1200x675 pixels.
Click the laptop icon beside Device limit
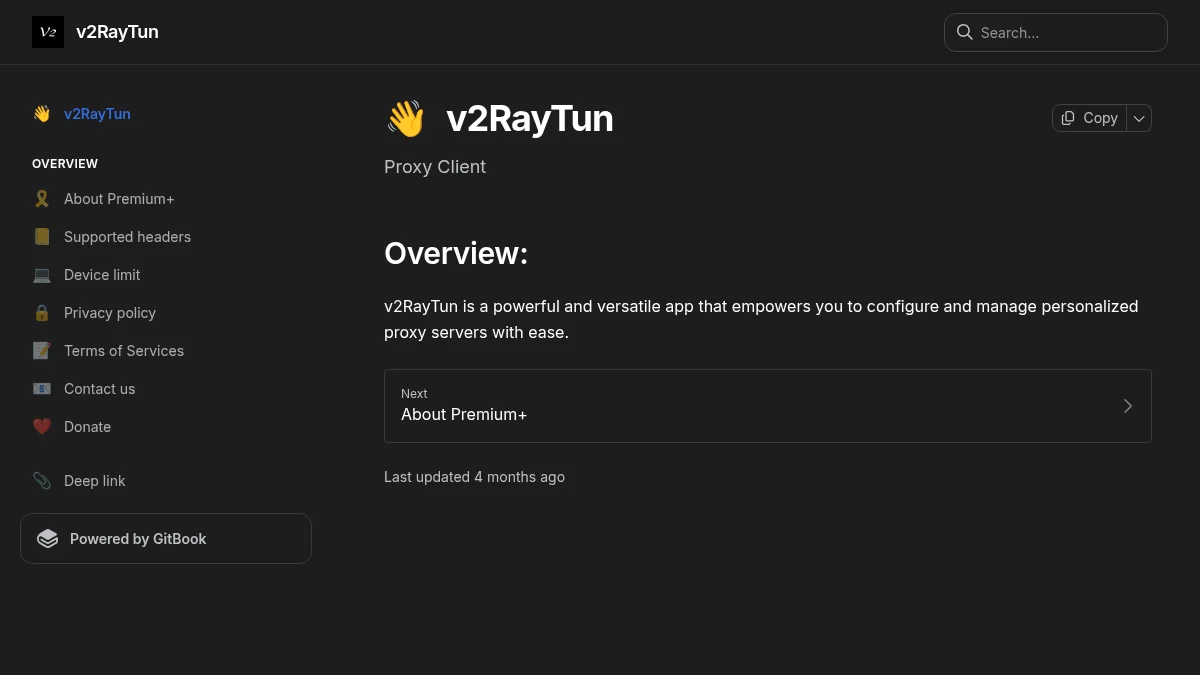click(x=41, y=275)
